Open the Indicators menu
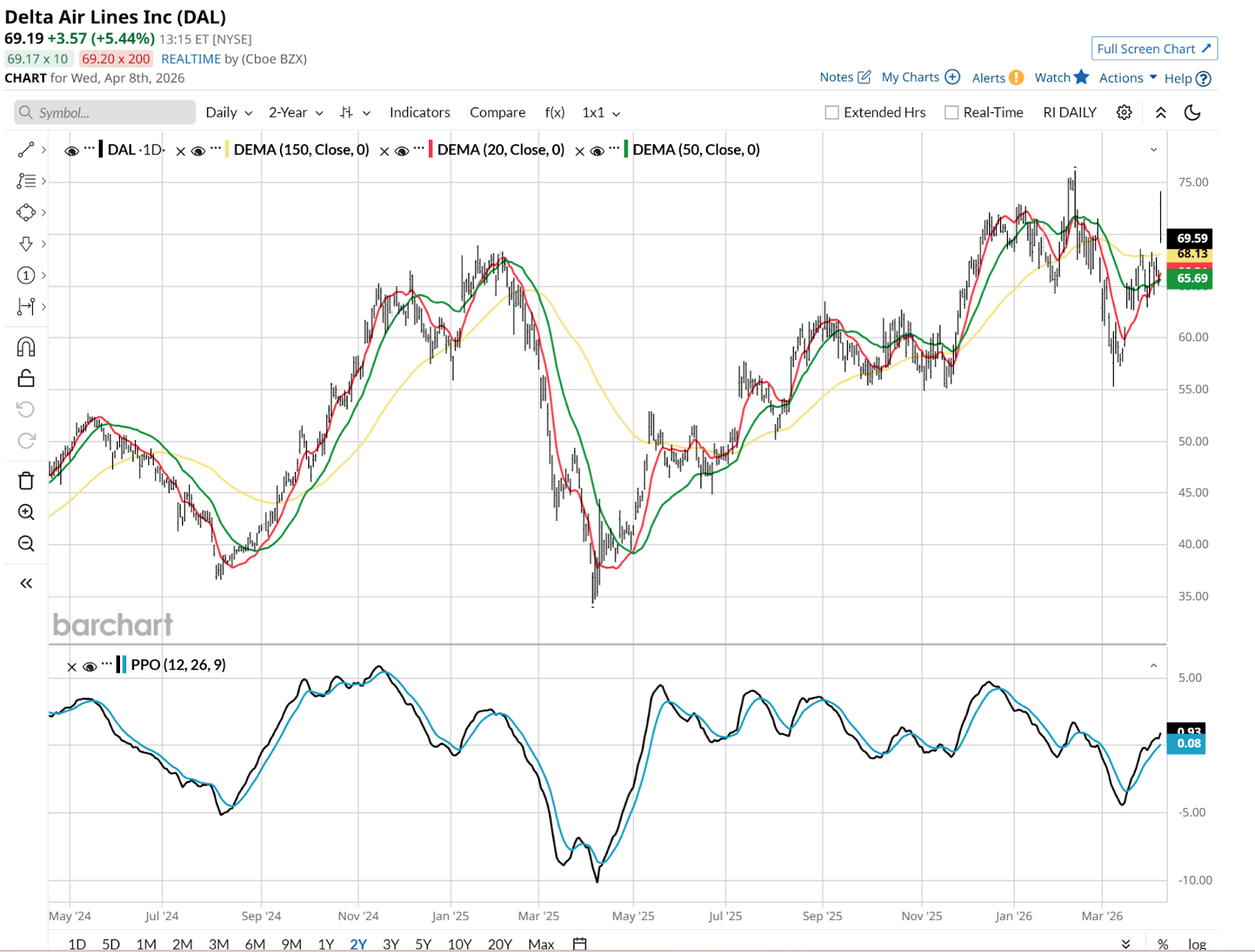This screenshot has width=1255, height=952. pyautogui.click(x=420, y=112)
